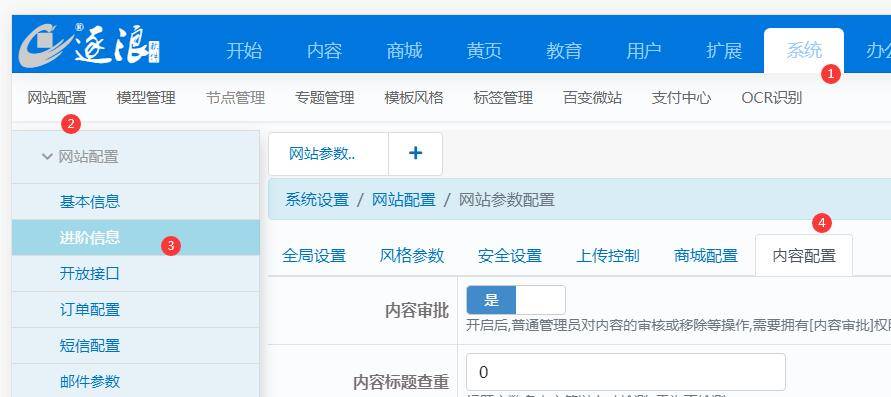Go to OCR识别 submenu
Viewport: 891px width, 397px height.
[x=772, y=98]
